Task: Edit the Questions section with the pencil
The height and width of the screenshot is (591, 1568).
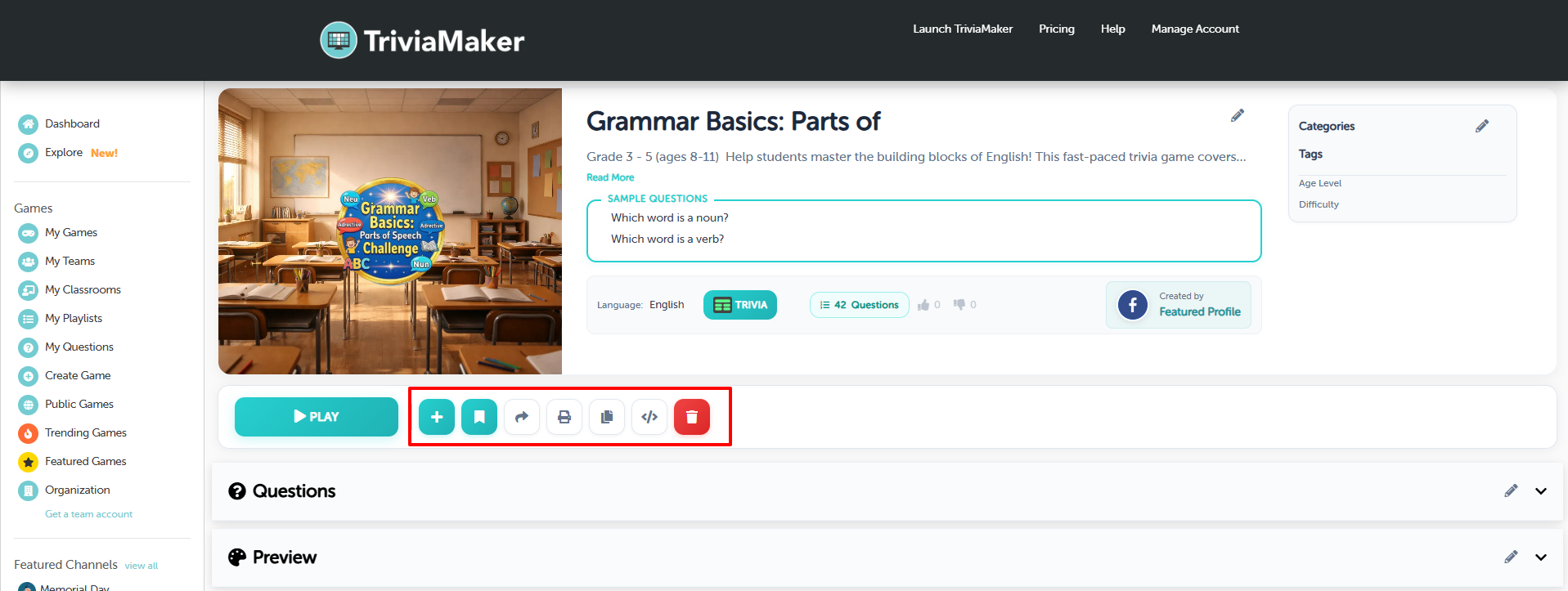Action: pos(1511,490)
